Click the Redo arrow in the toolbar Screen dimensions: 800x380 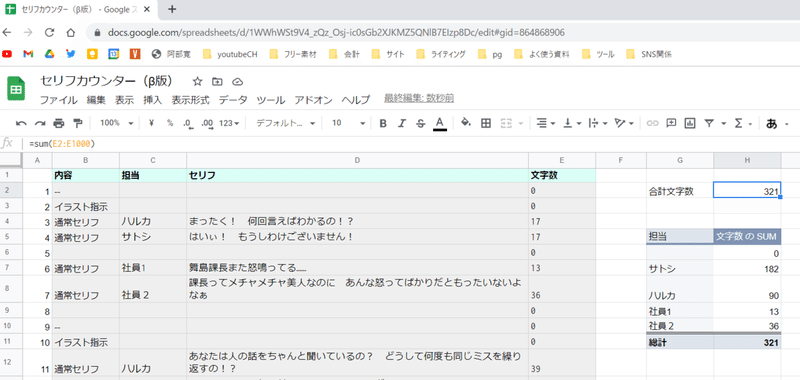40,123
